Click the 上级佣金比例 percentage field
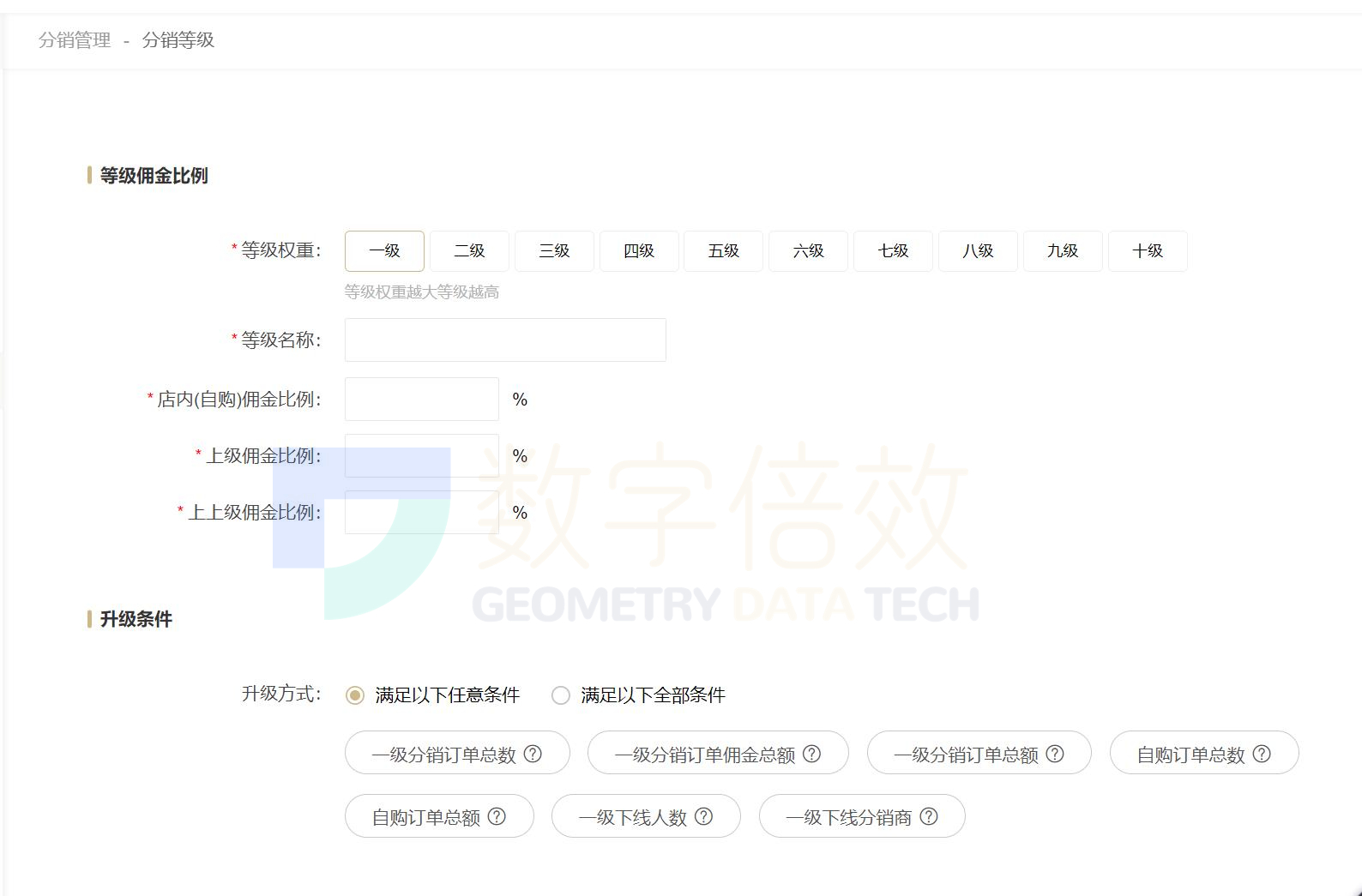Viewport: 1362px width, 896px height. tap(421, 456)
